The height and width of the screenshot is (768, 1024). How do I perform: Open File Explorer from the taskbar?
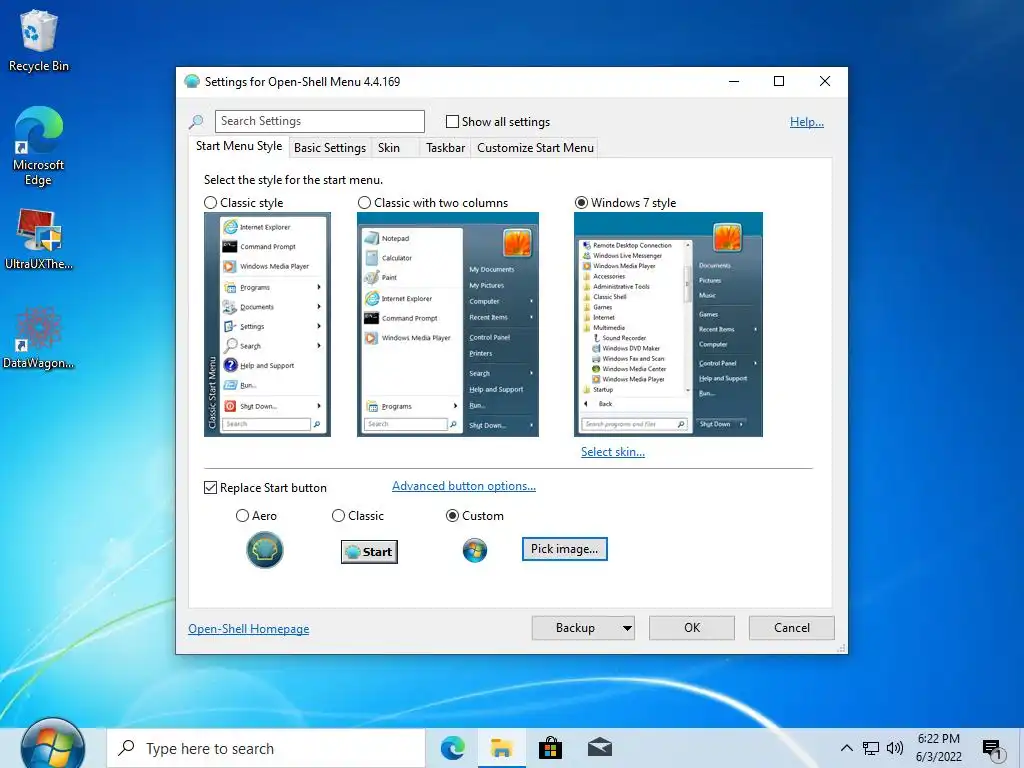502,748
